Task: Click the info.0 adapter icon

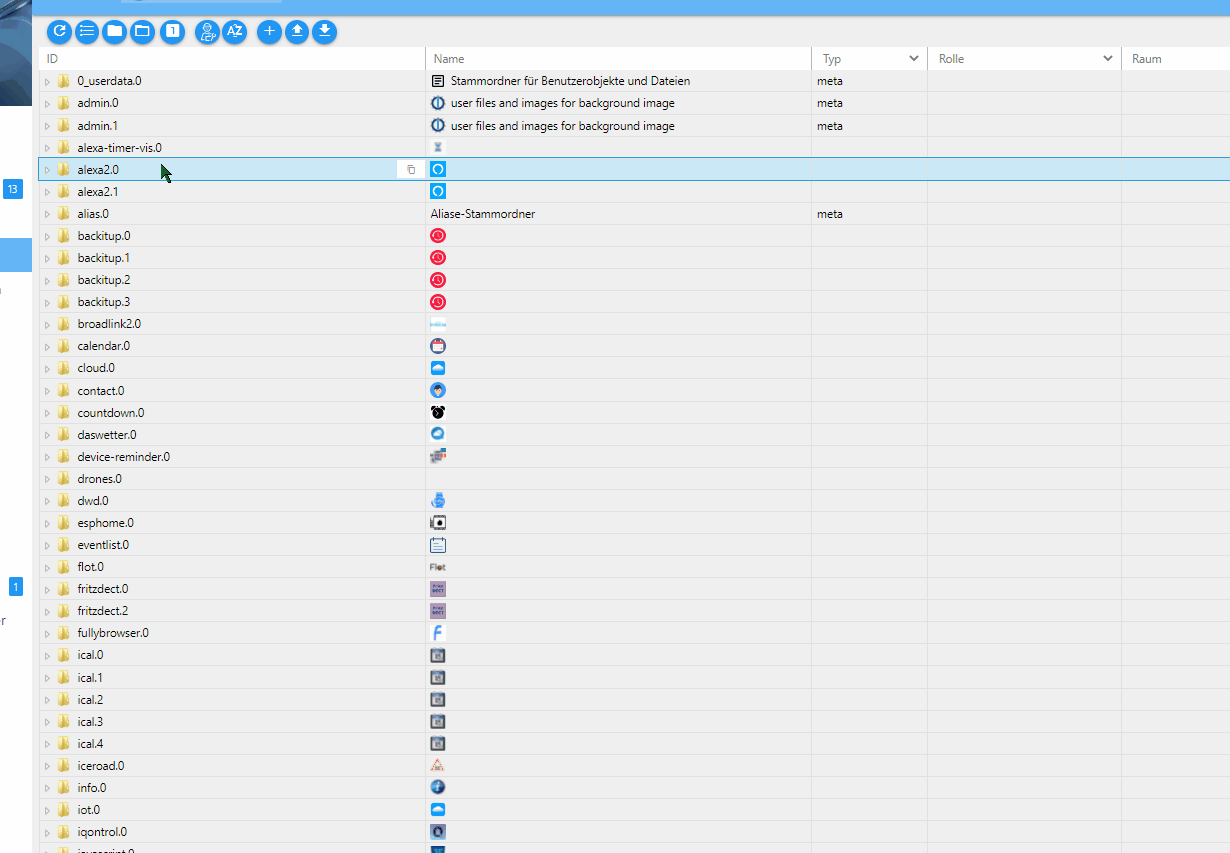Action: click(437, 787)
